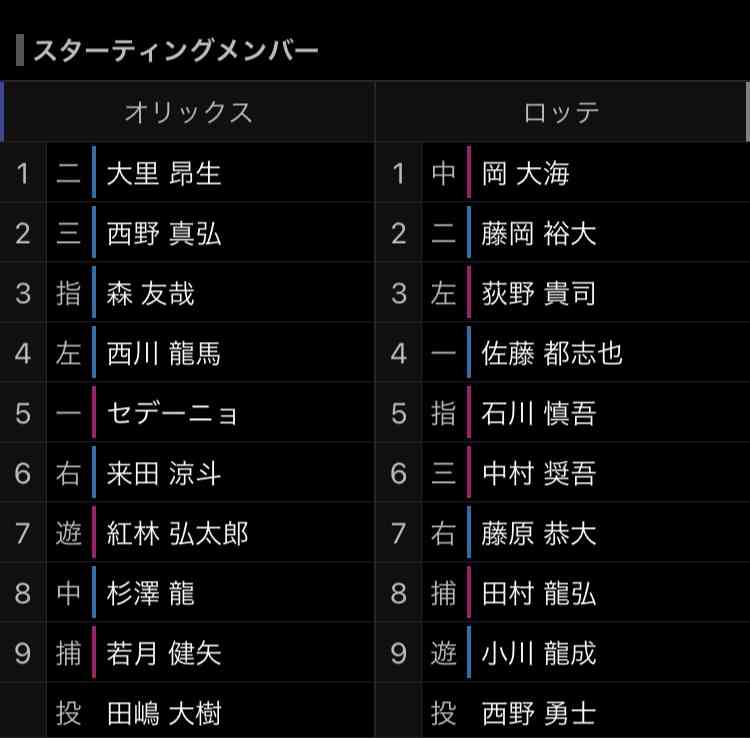Screen dimensions: 750x738
Task: Select 西野 真弘 batting second
Action: coord(164,233)
